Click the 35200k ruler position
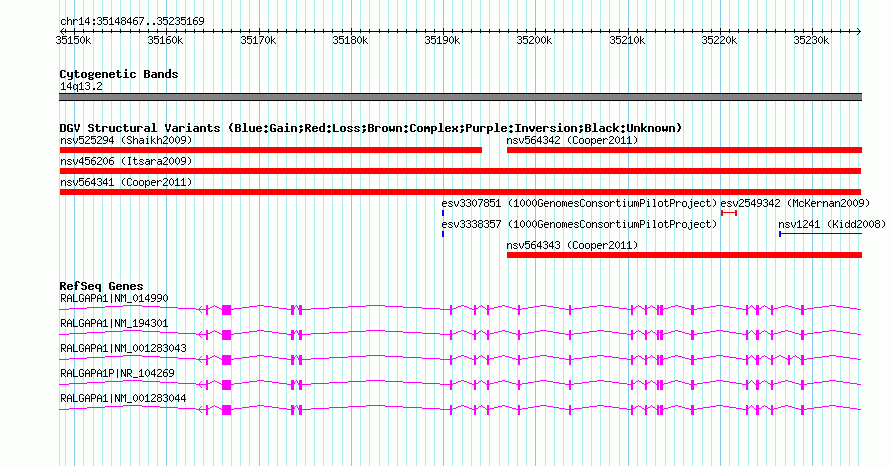Viewport: 890px width, 466px height. (535, 40)
